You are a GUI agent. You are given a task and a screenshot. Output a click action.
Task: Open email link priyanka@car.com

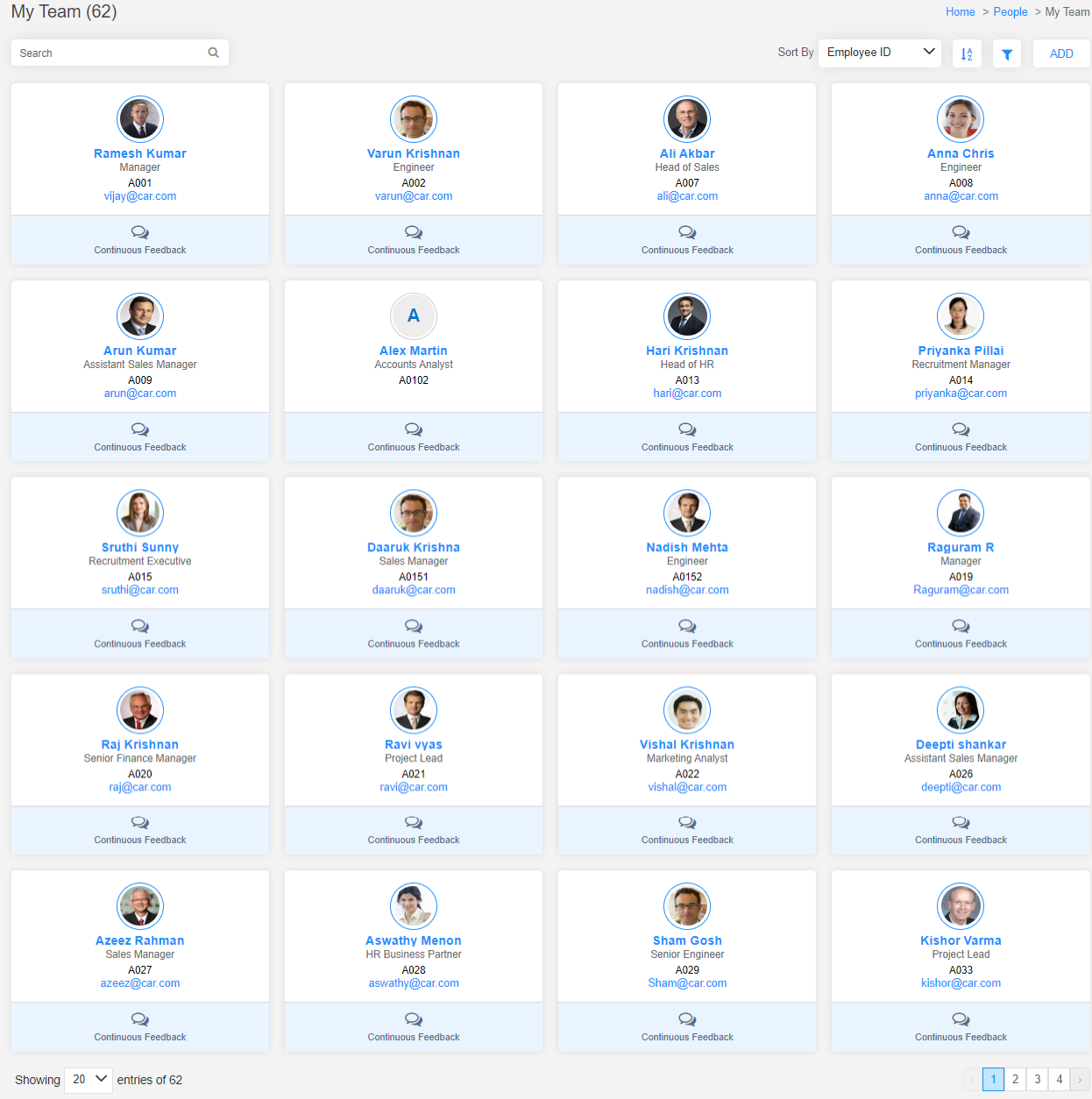961,393
